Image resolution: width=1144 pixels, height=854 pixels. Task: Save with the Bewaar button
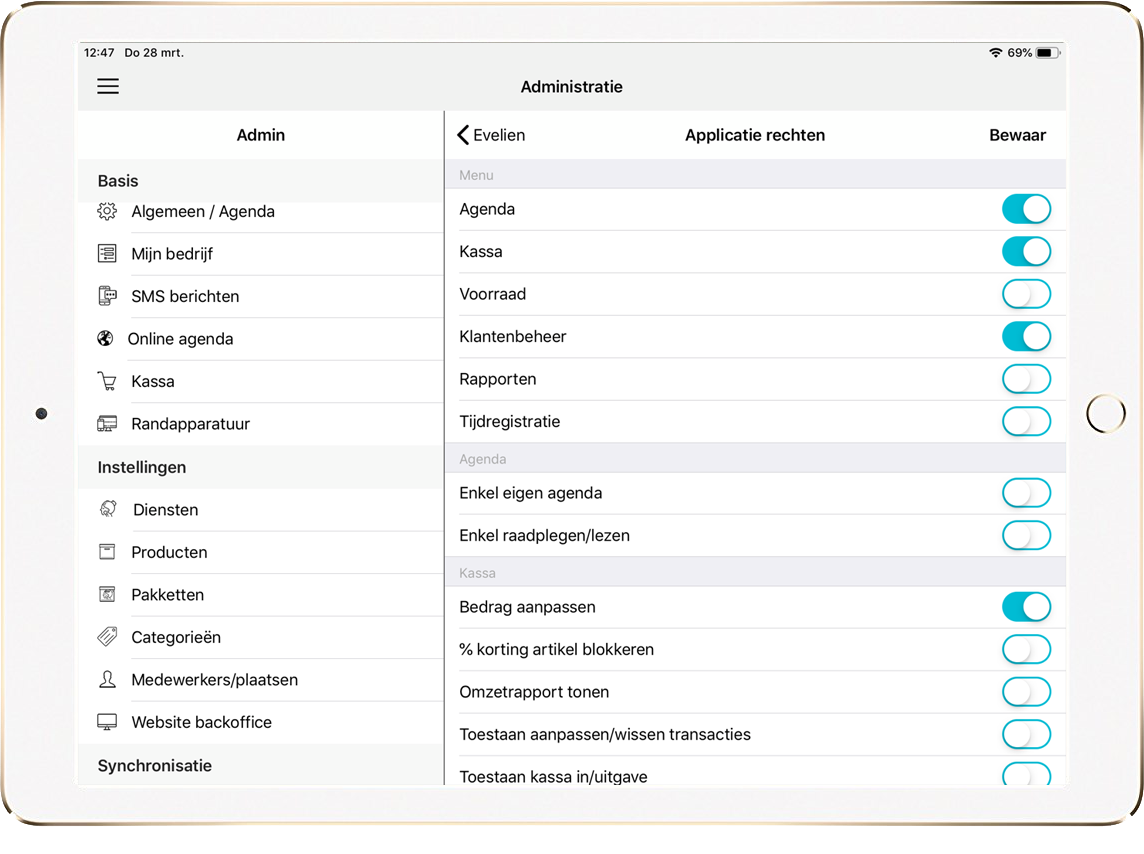click(1017, 135)
